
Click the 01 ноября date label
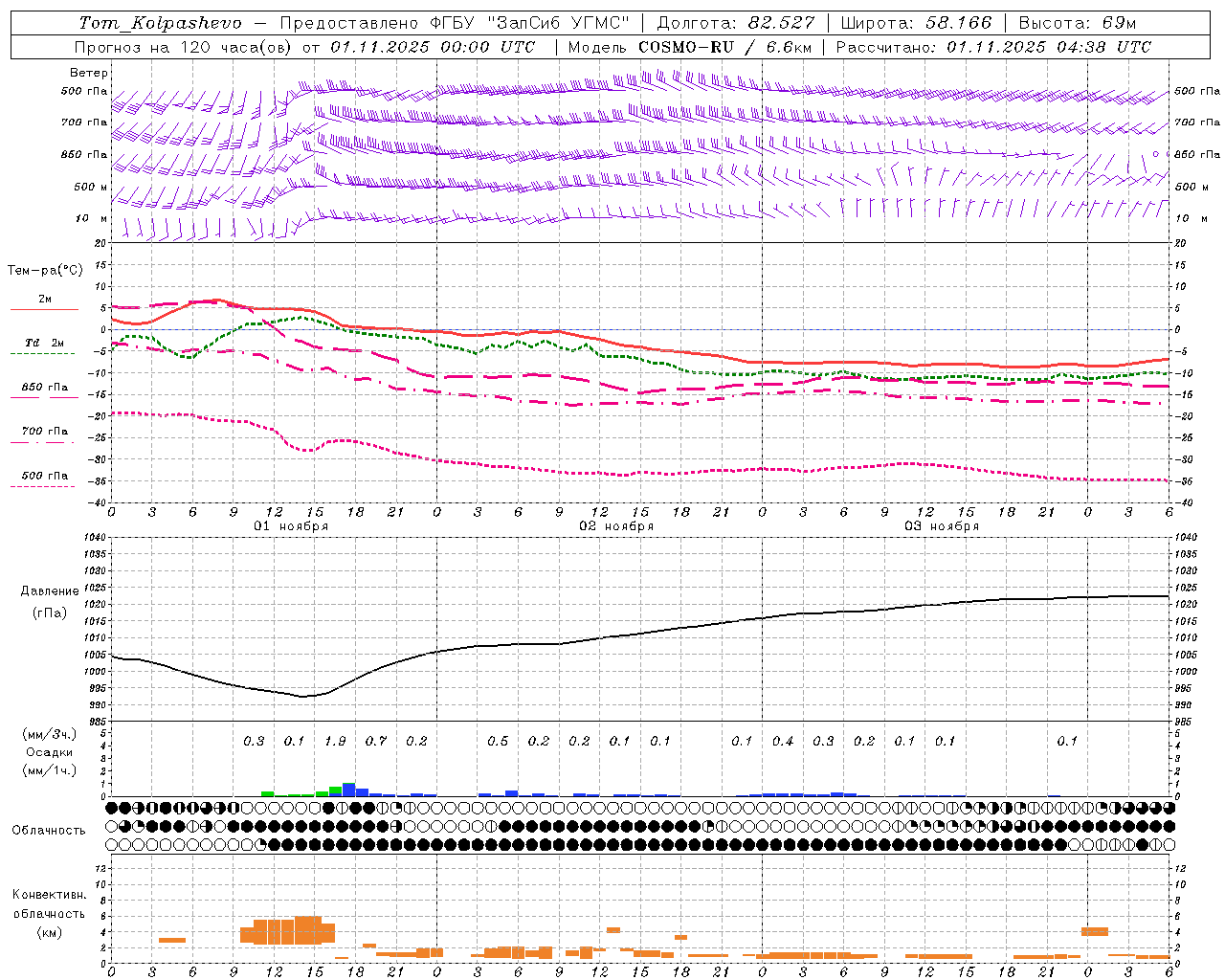tap(291, 526)
